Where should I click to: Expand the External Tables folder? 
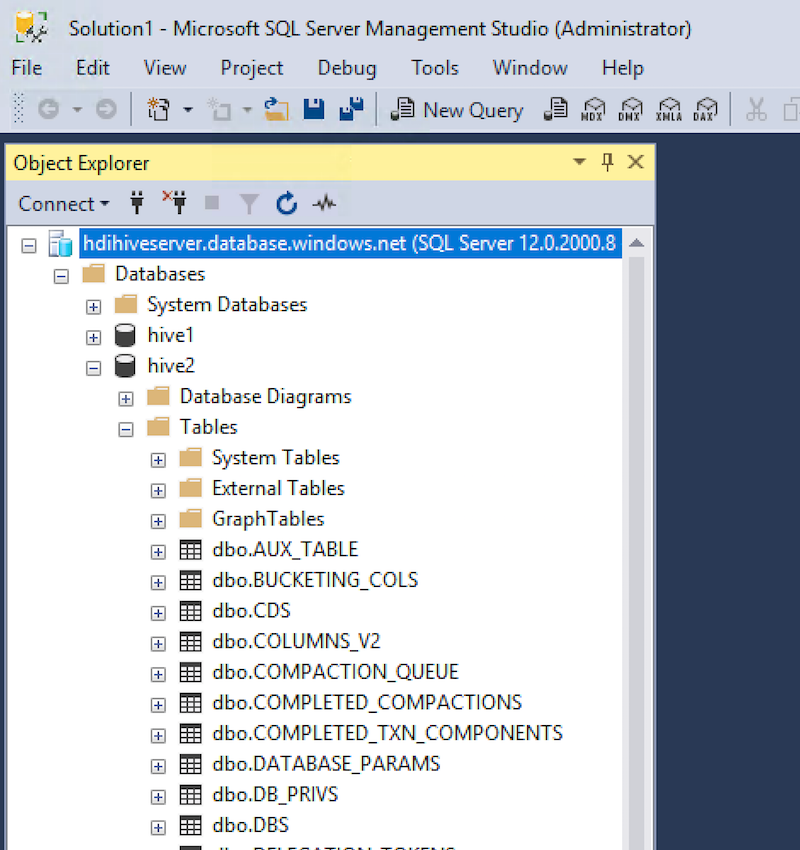(x=158, y=491)
